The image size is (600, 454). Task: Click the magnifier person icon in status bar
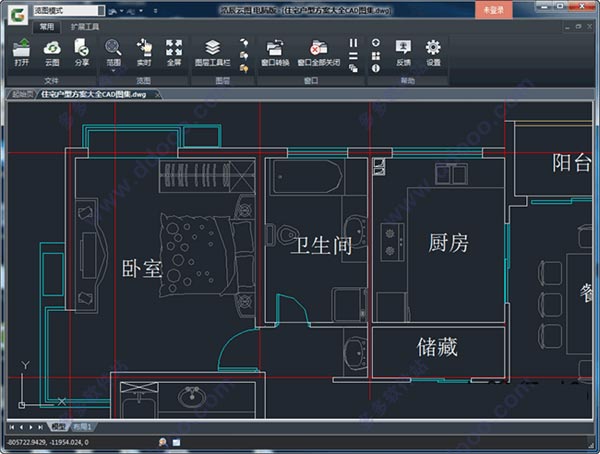(x=163, y=442)
